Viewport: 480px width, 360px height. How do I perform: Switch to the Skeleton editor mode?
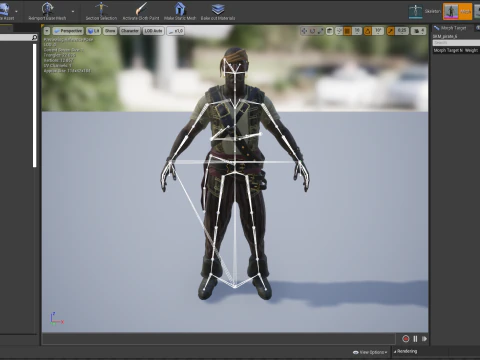425,11
